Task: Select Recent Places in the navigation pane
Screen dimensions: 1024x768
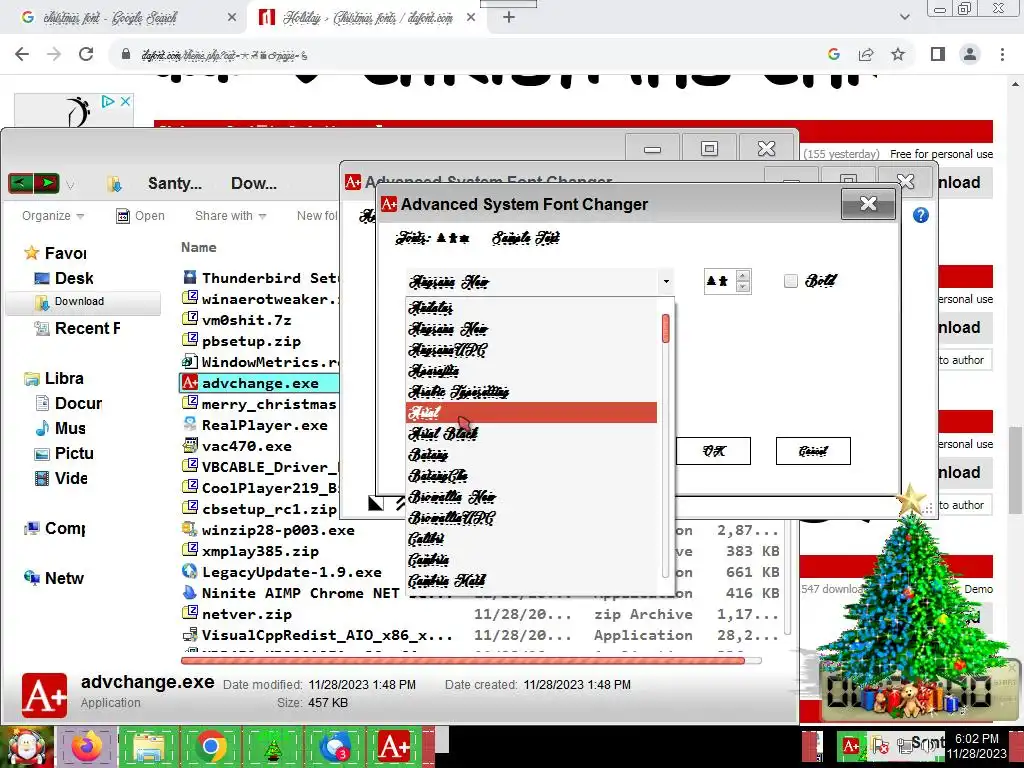Action: (x=77, y=328)
